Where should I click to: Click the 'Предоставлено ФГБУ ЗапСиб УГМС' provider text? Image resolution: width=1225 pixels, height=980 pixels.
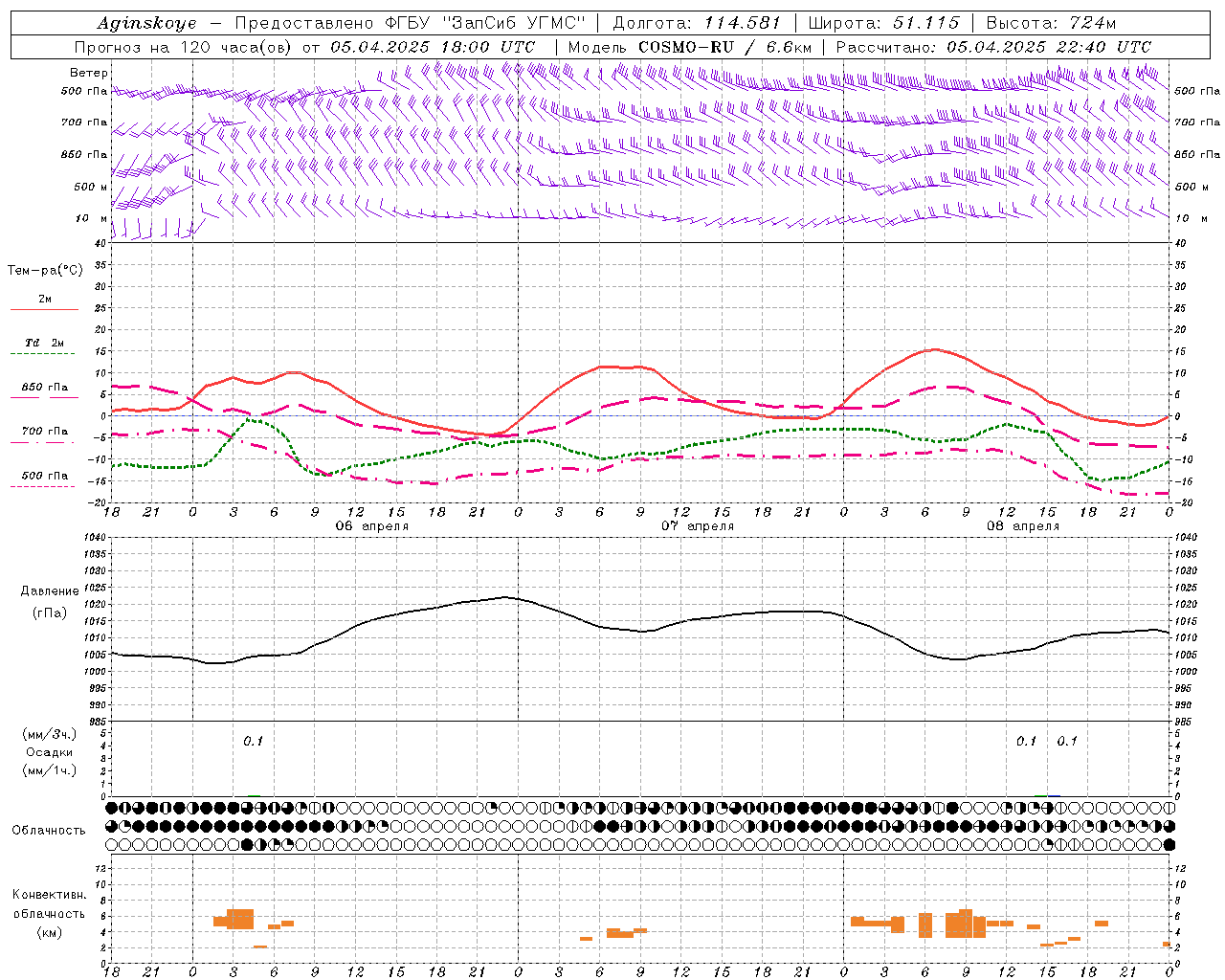tap(410, 24)
